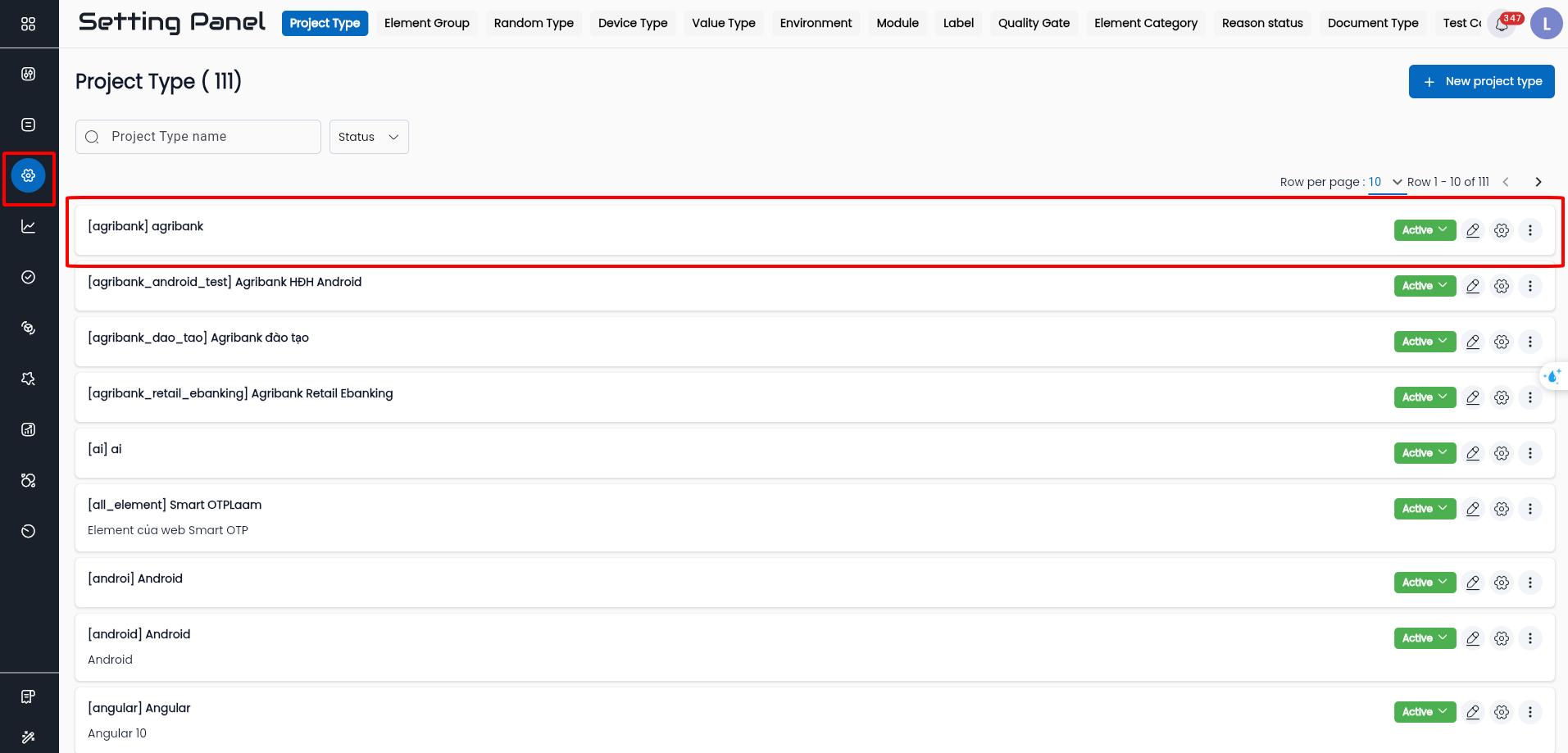The height and width of the screenshot is (753, 1568).
Task: Open Active status dropdown for Smart OTPLaam
Action: coord(1425,509)
